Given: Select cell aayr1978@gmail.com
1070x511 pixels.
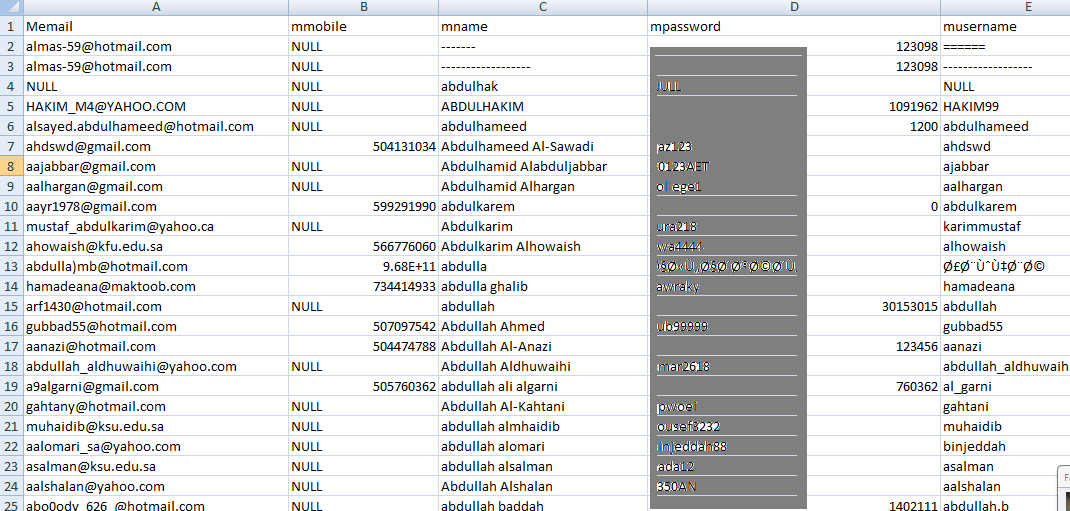Looking at the screenshot, I should pos(156,207).
